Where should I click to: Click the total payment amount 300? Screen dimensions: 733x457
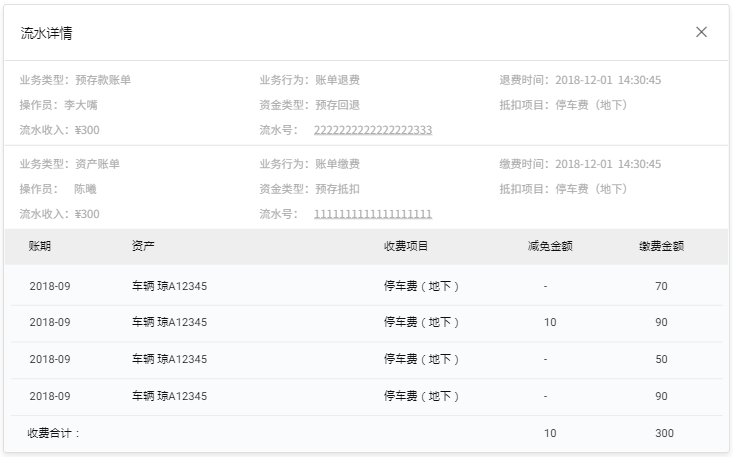[664, 433]
